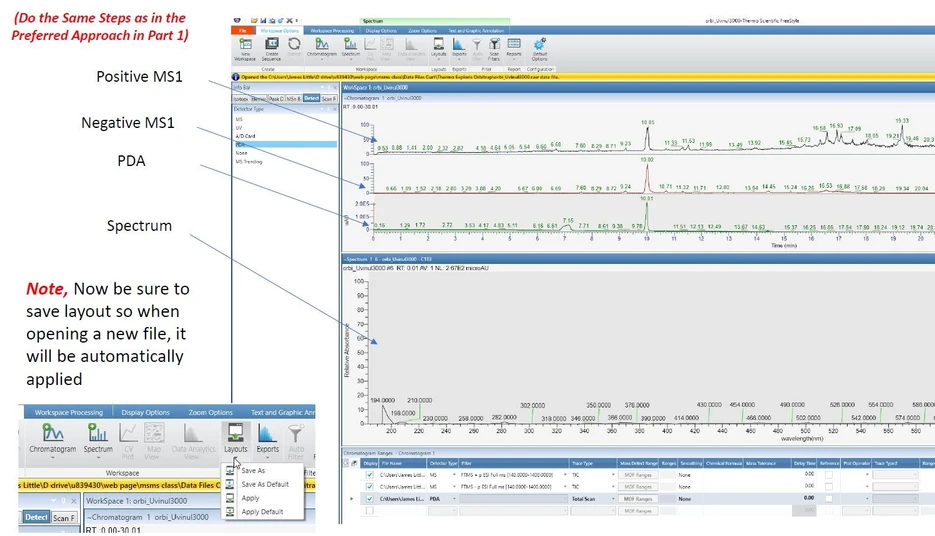Select UV in the Detector Type list
The height and width of the screenshot is (536, 935).
239,127
